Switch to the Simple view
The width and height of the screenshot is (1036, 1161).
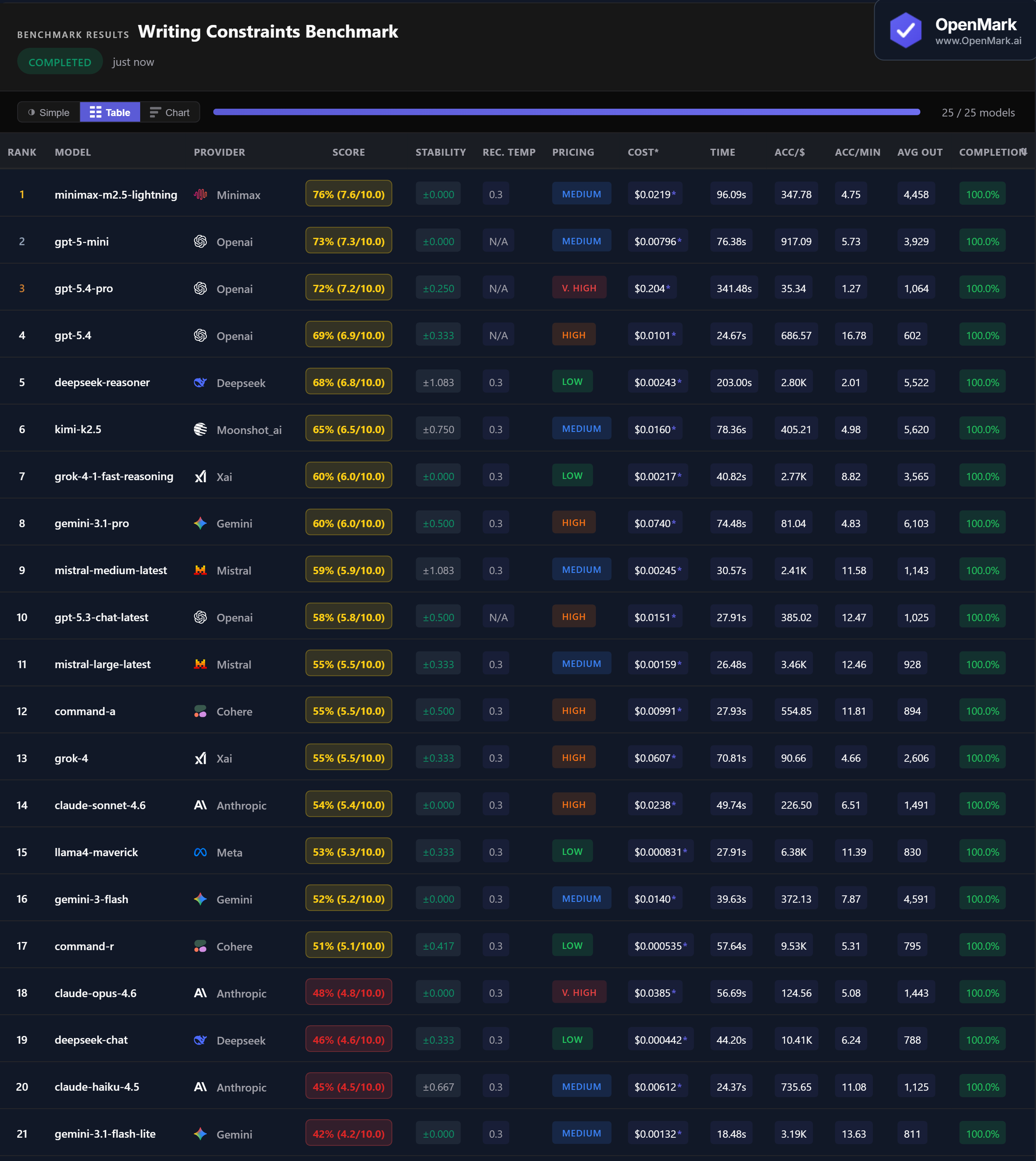click(49, 113)
